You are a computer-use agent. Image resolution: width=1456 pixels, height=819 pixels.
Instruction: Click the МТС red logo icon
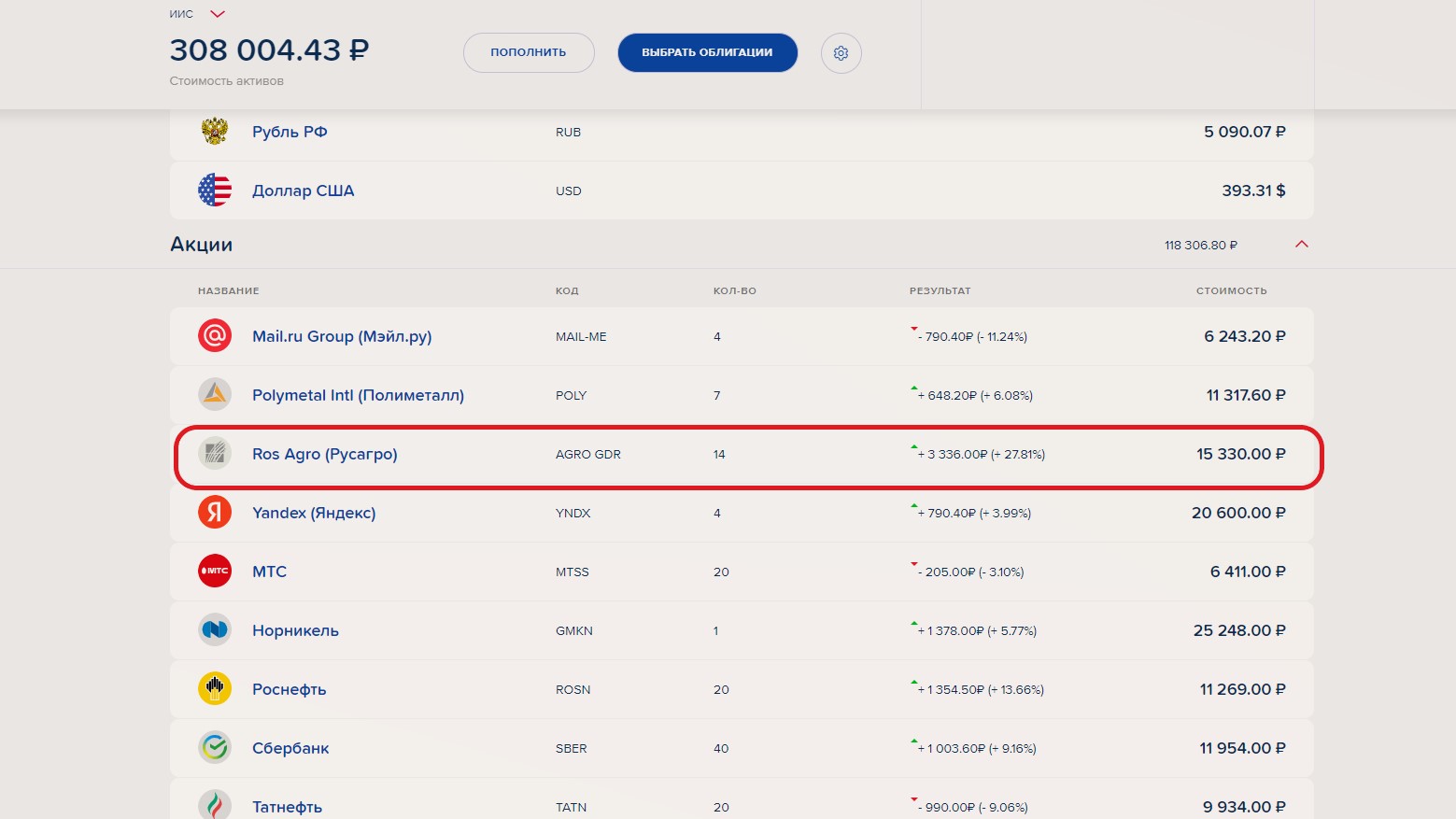click(215, 572)
